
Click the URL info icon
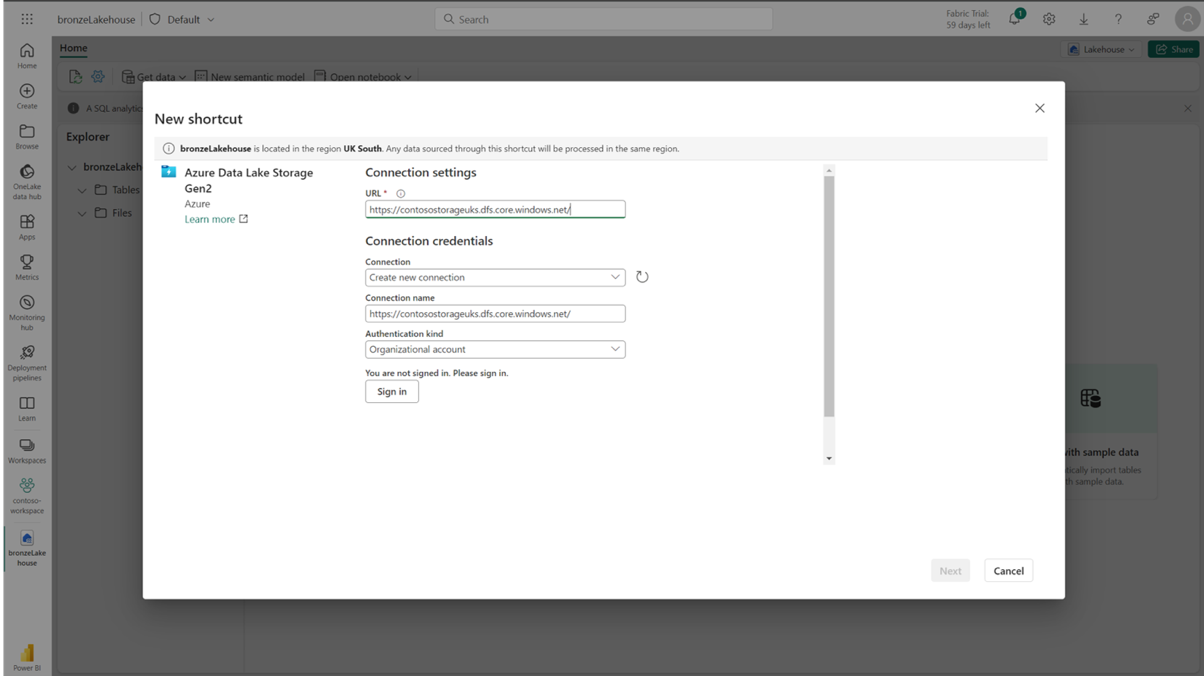(401, 194)
